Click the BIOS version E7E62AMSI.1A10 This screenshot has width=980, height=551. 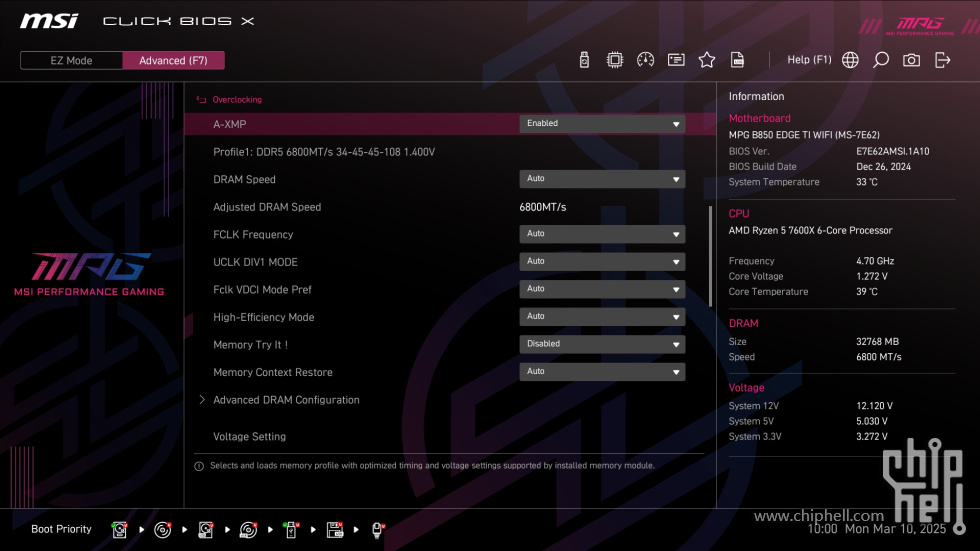coord(892,151)
